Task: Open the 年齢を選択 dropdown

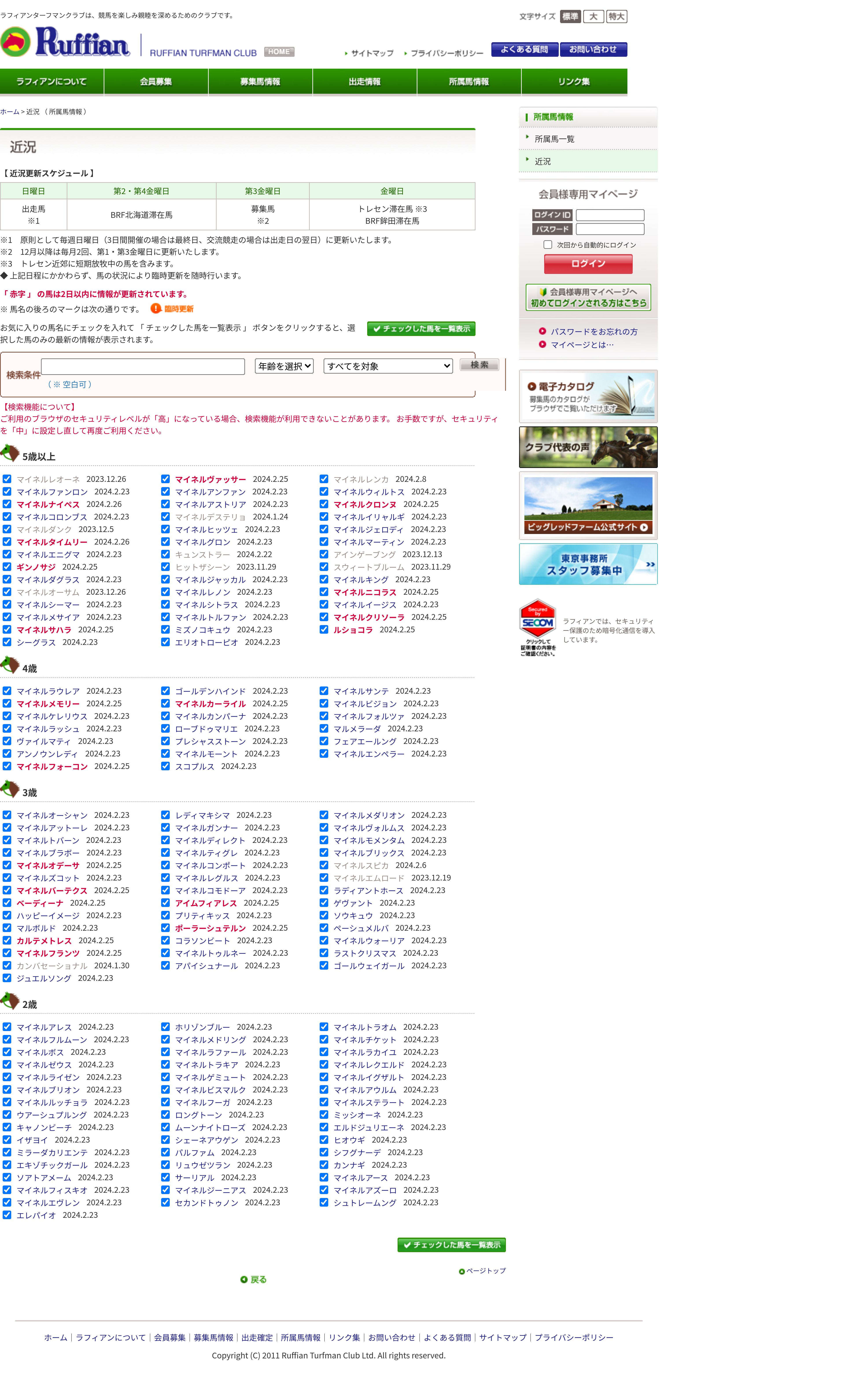Action: pyautogui.click(x=284, y=366)
